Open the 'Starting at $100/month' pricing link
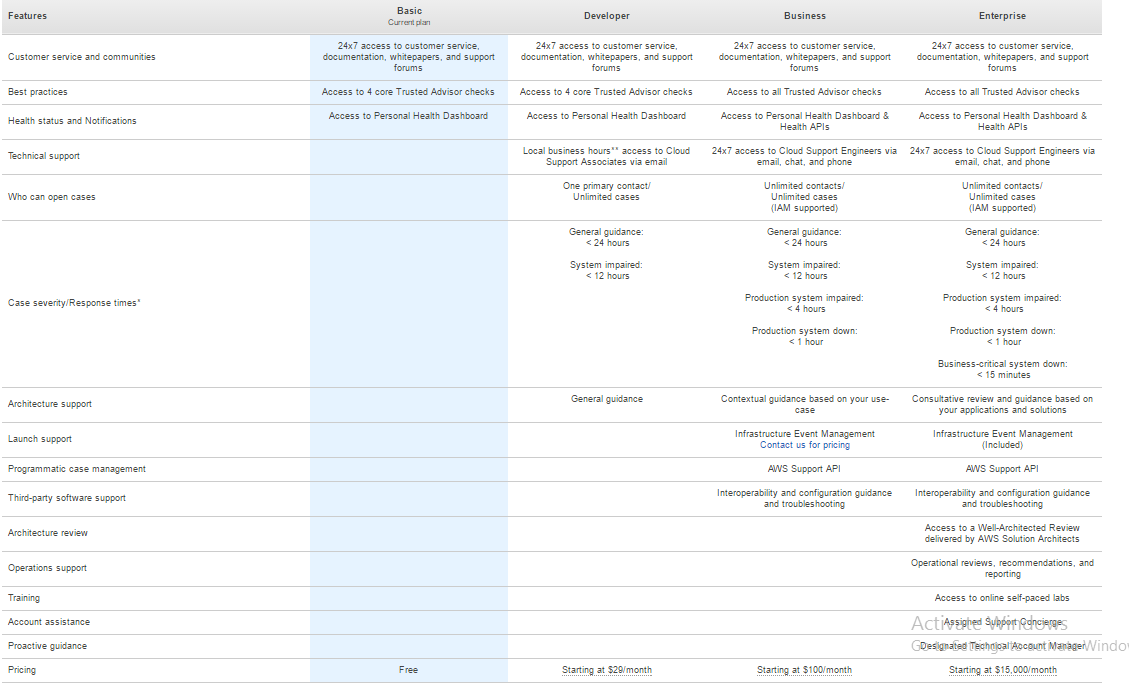Image resolution: width=1129 pixels, height=687 pixels. [804, 670]
